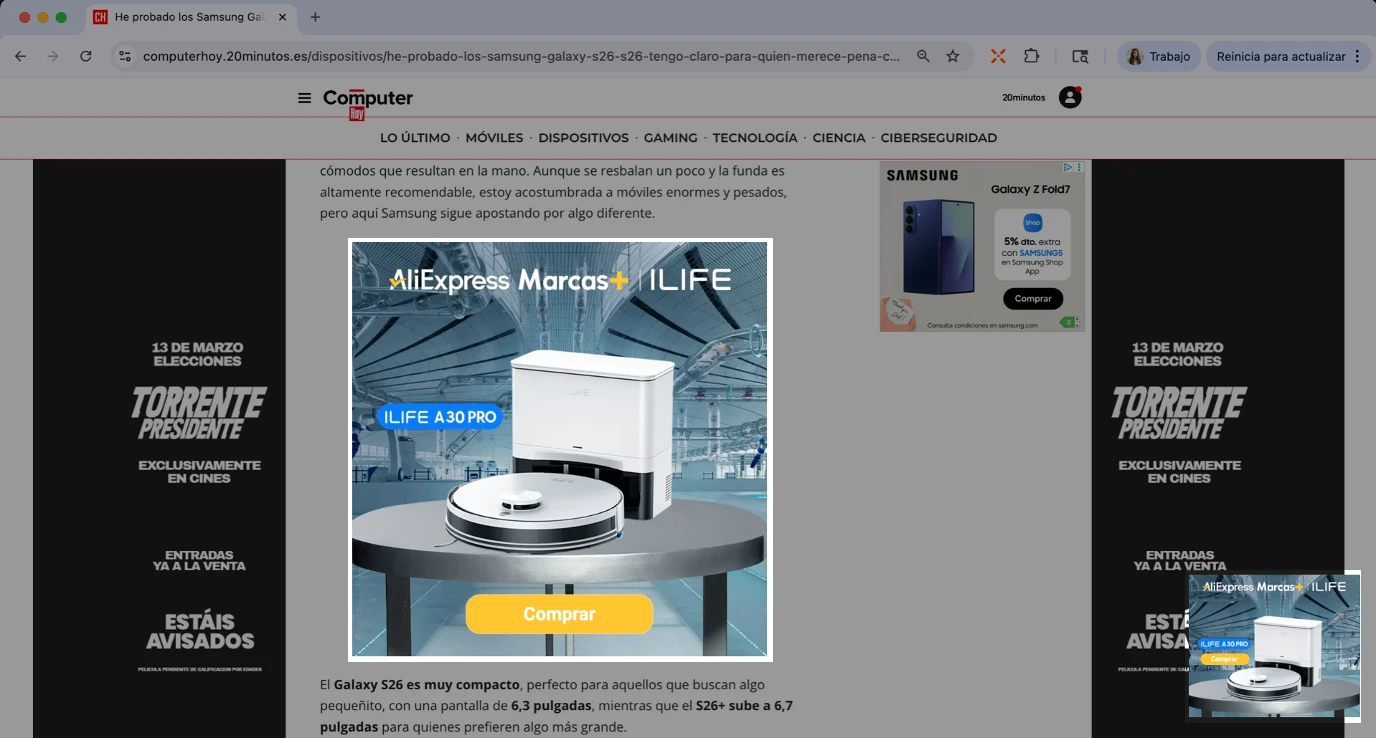Viewport: 1376px width, 738px height.
Task: Open Chrome's three-dot menu
Action: pyautogui.click(x=1357, y=57)
